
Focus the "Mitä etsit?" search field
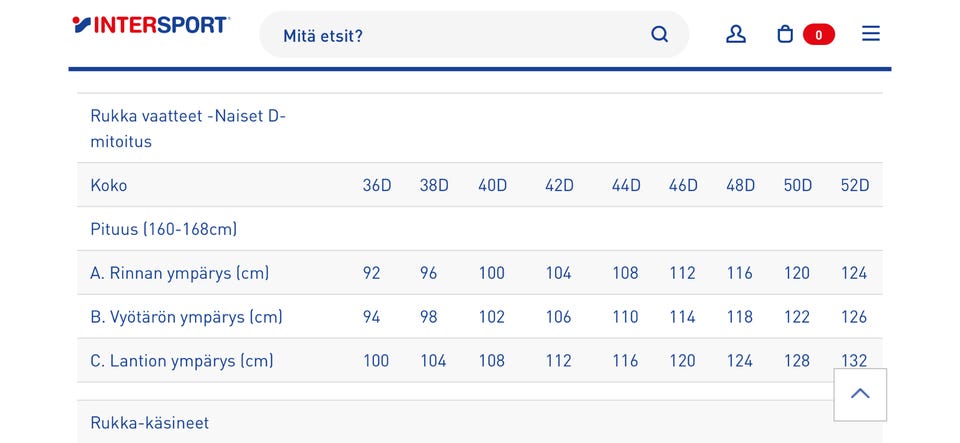tap(460, 35)
